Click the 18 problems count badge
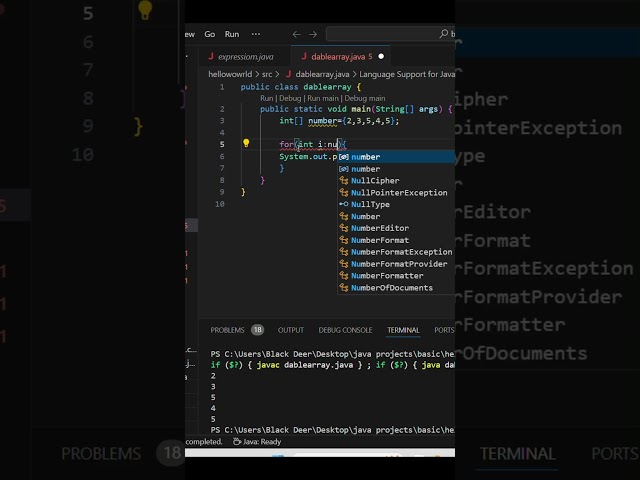Viewport: 640px width, 480px height. pos(258,330)
